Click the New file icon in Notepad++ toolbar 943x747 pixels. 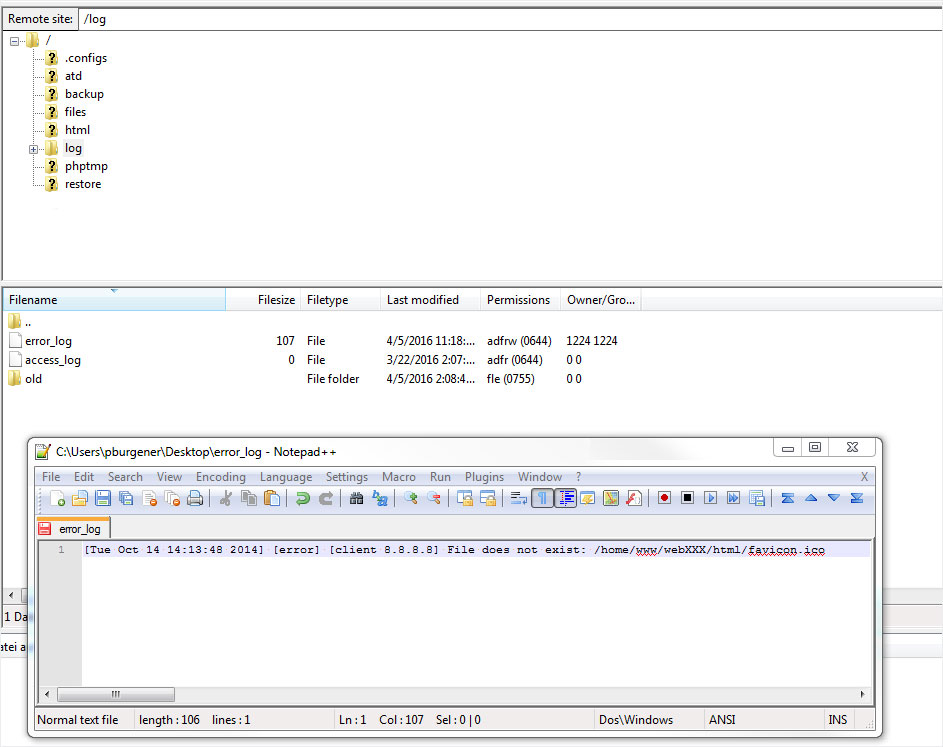pyautogui.click(x=57, y=498)
